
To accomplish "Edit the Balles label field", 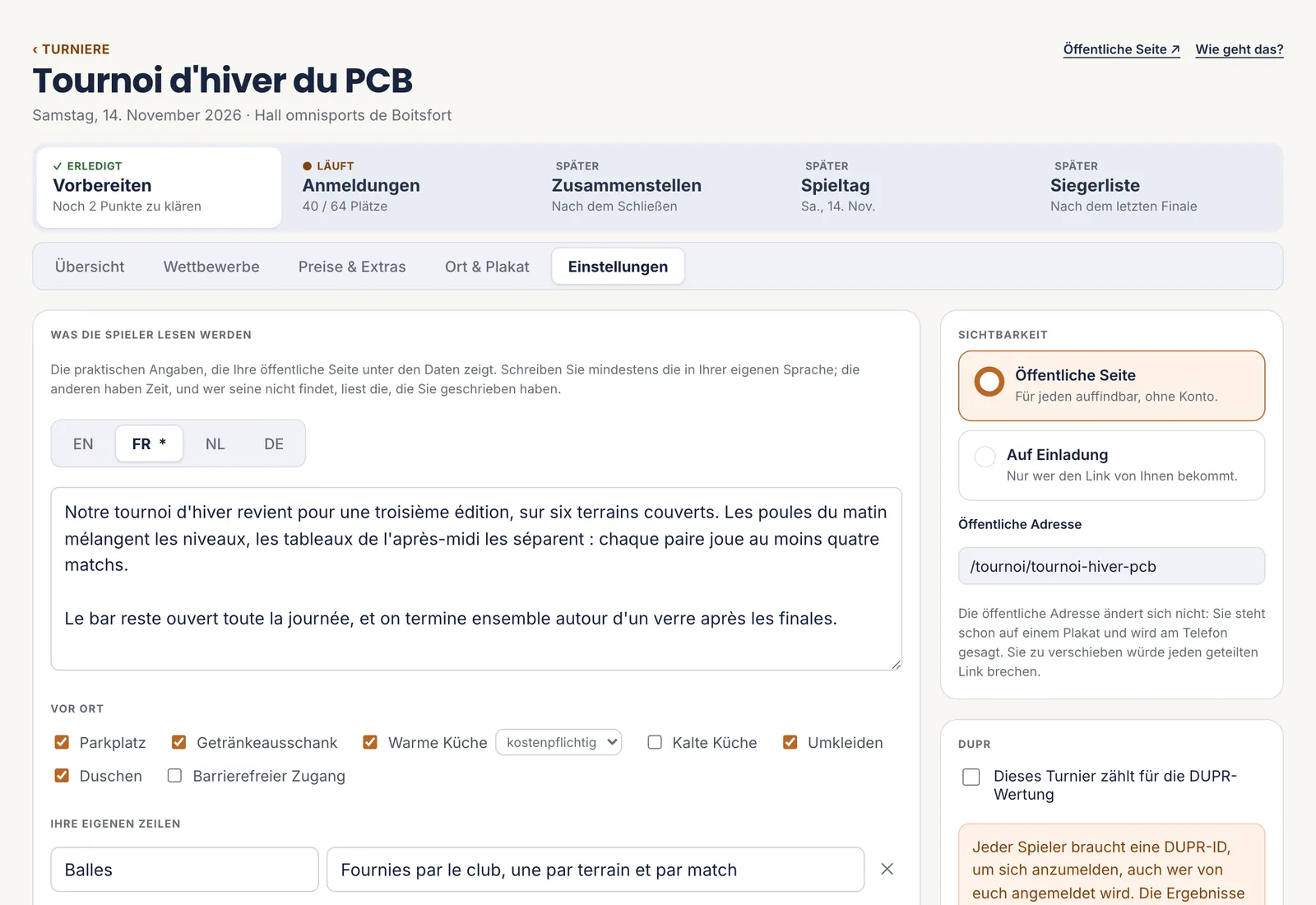I will click(x=184, y=870).
